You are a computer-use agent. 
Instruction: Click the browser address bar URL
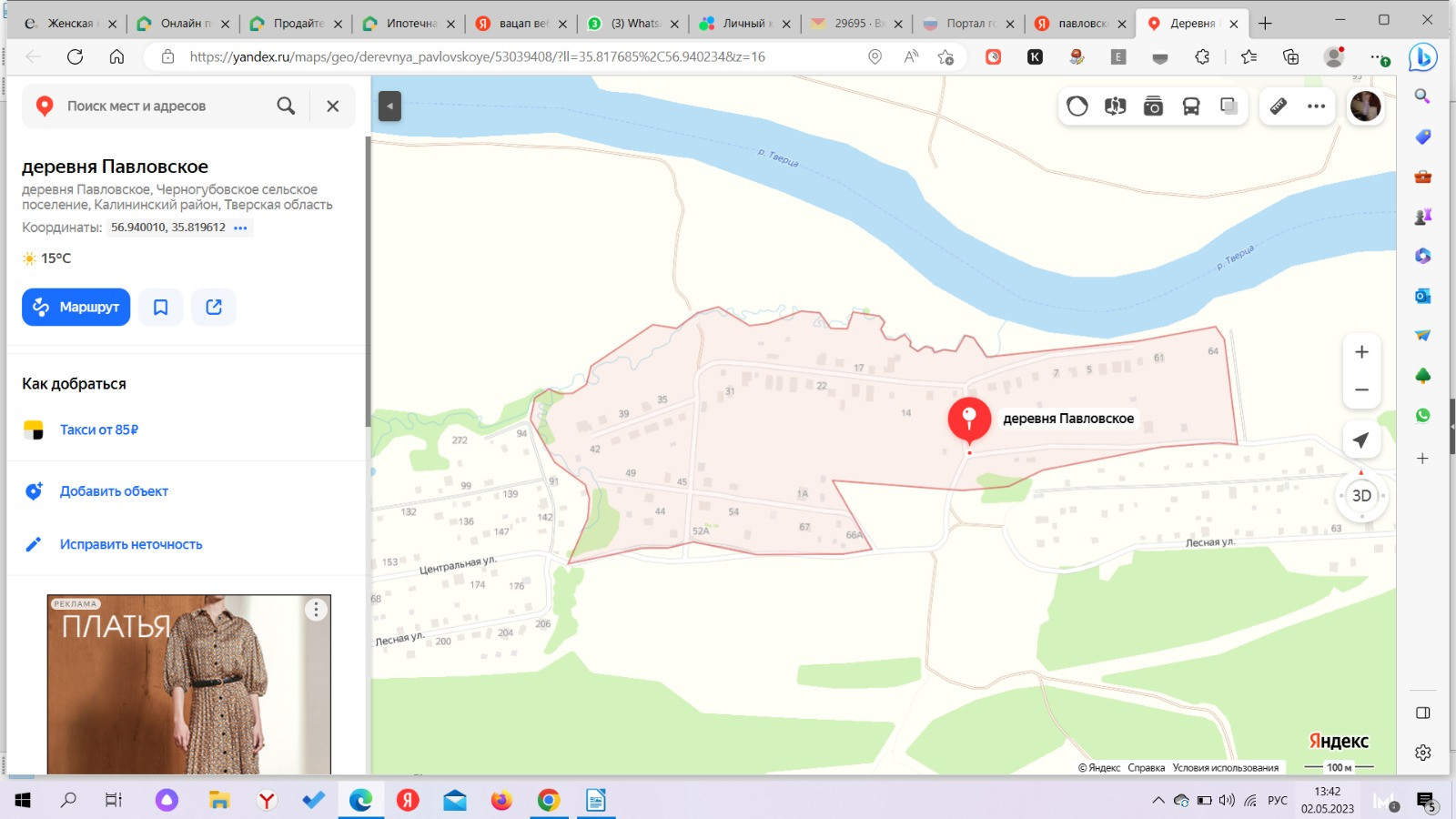477,56
